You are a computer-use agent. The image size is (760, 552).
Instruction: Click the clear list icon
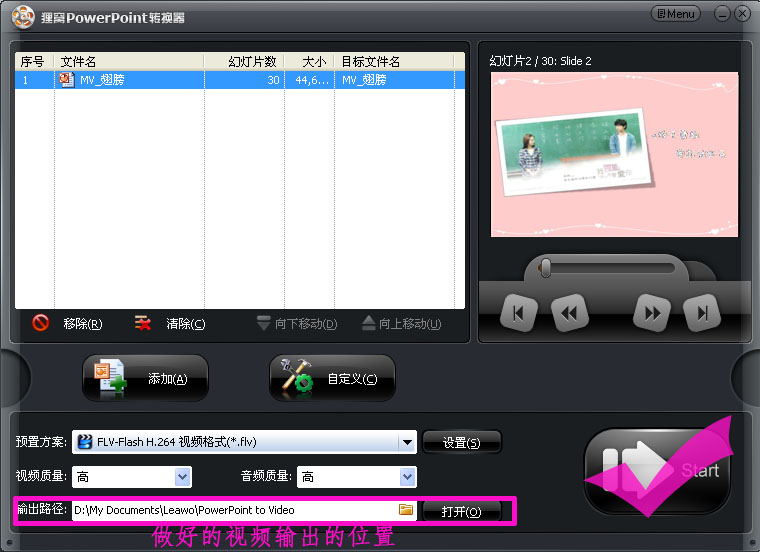(x=142, y=323)
